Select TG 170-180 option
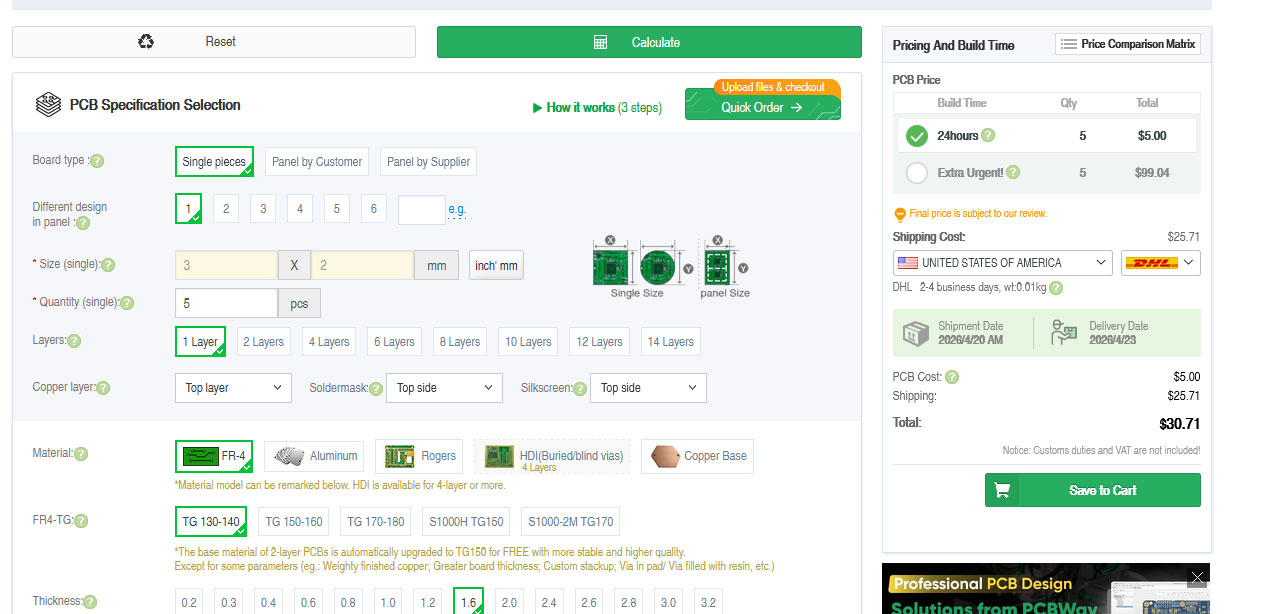 coord(376,522)
